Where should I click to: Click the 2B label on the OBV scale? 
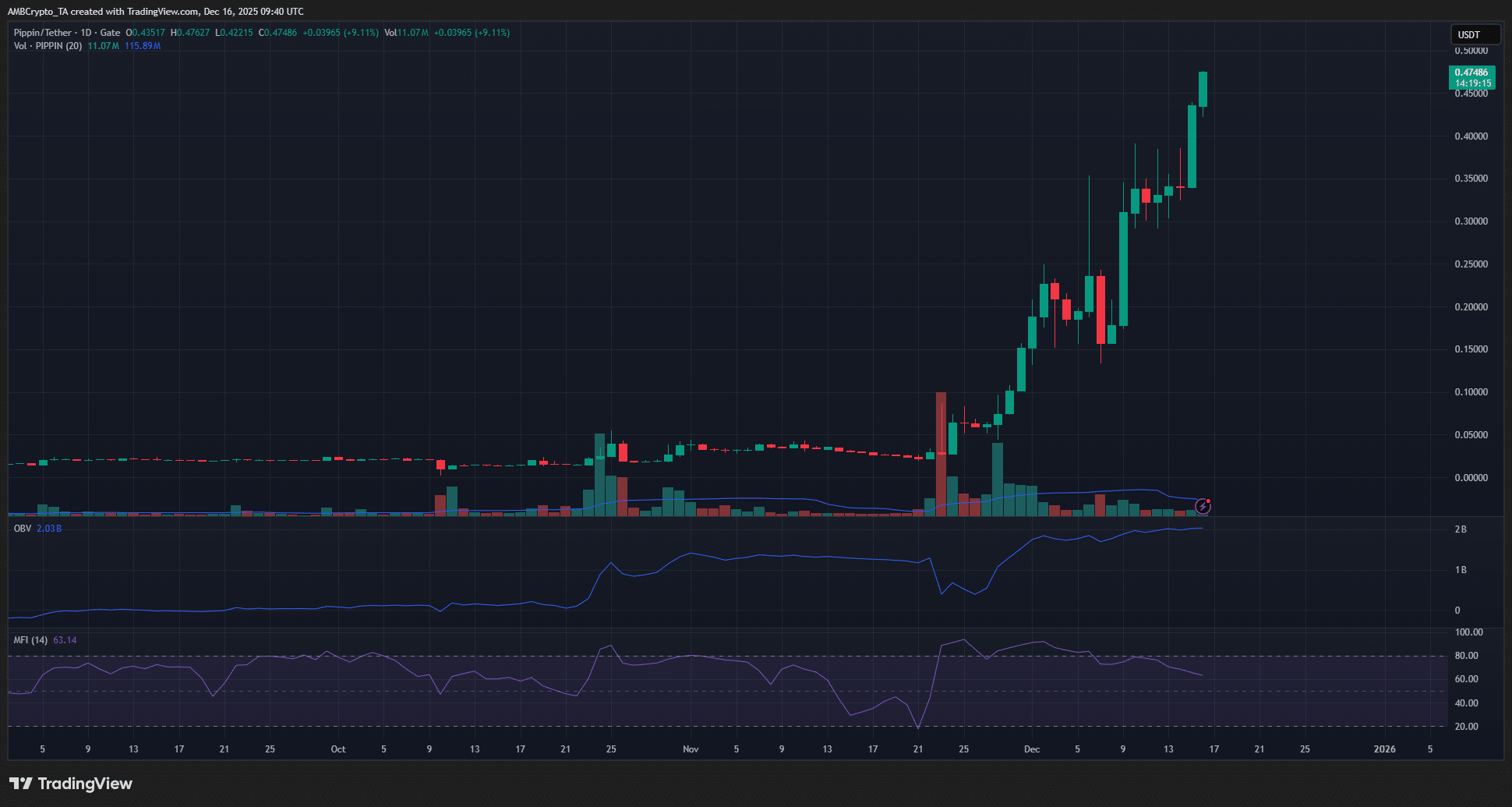point(1461,529)
